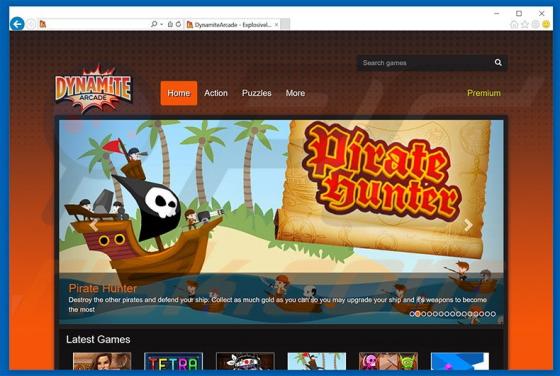Open the Puzzles category

click(x=256, y=93)
